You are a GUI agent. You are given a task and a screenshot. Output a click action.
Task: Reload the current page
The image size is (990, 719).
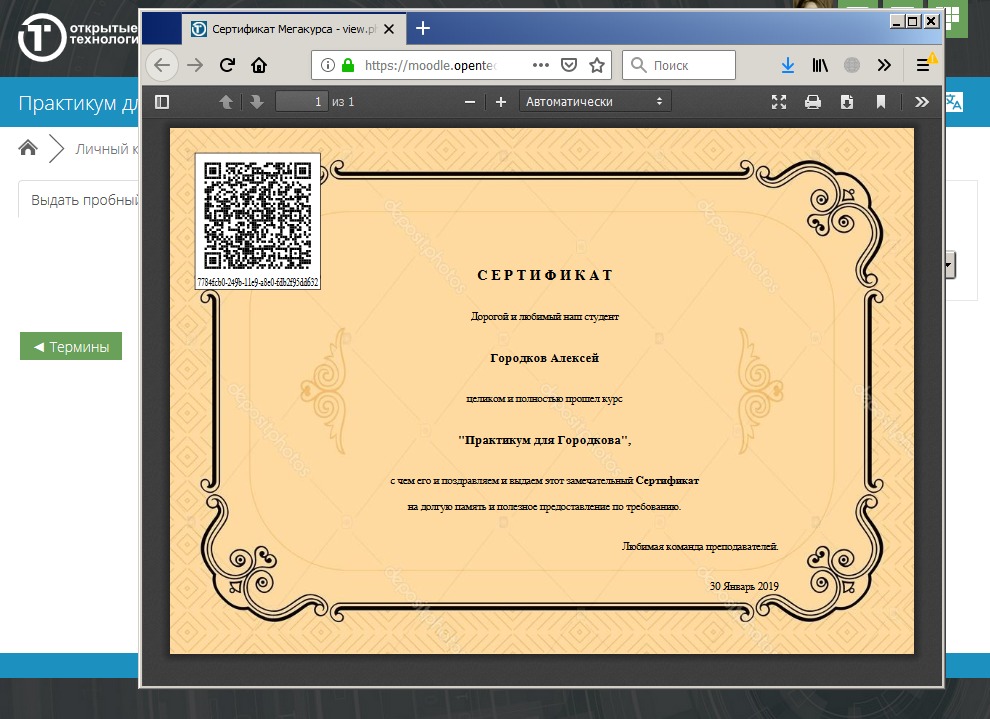click(227, 65)
